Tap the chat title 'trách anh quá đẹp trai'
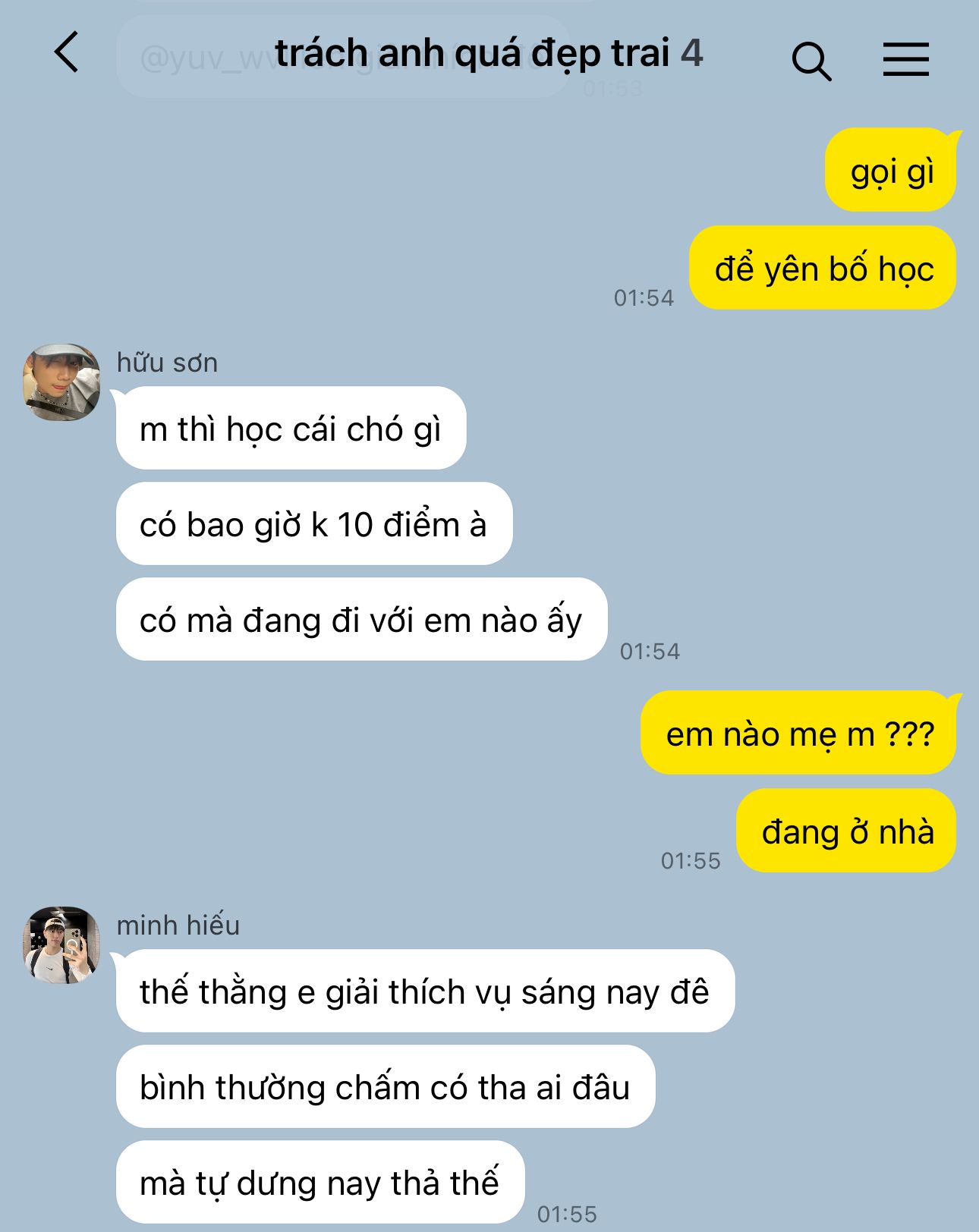Image resolution: width=979 pixels, height=1232 pixels. [x=472, y=53]
